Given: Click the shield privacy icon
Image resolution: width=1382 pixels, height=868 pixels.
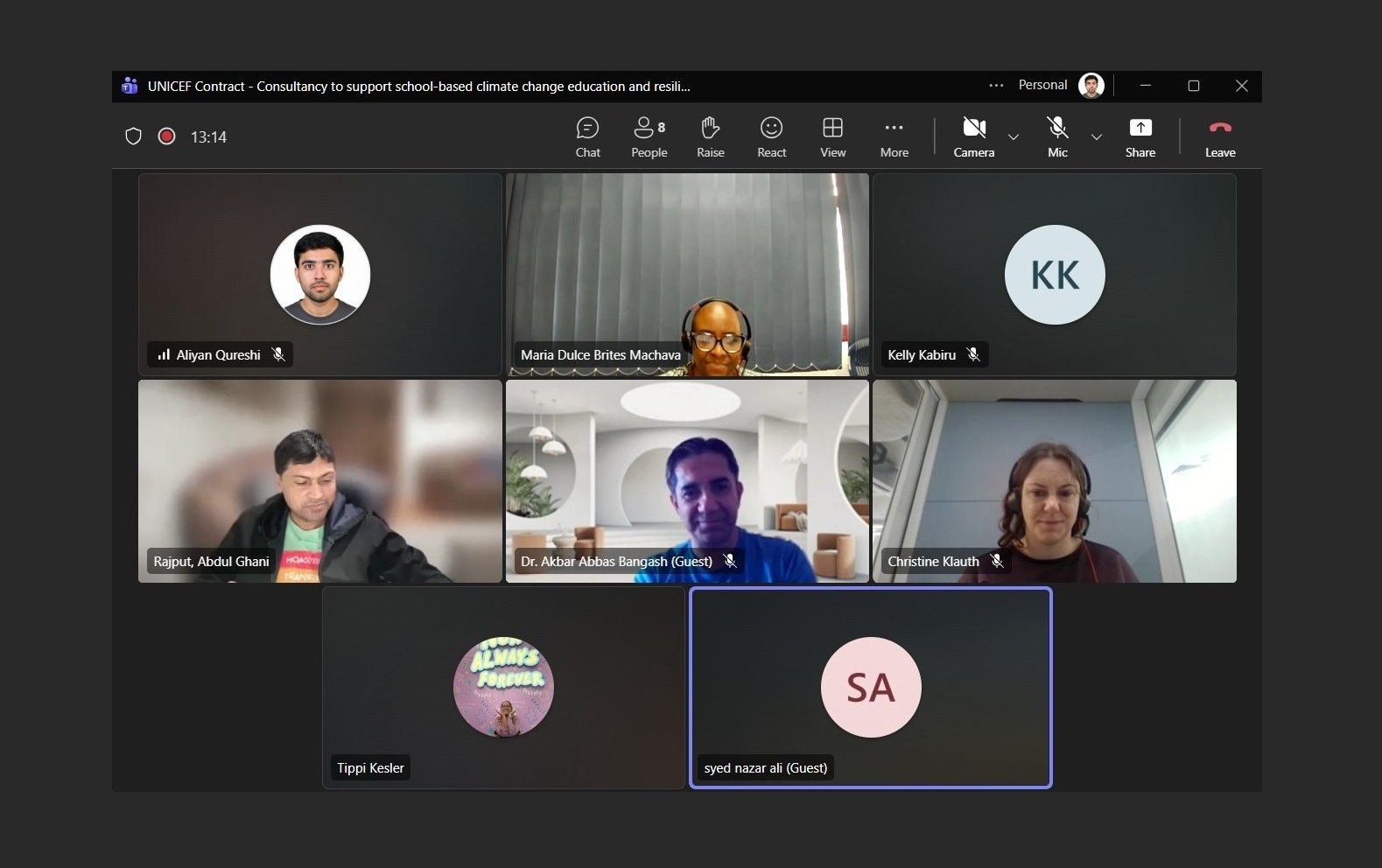Looking at the screenshot, I should 133,136.
